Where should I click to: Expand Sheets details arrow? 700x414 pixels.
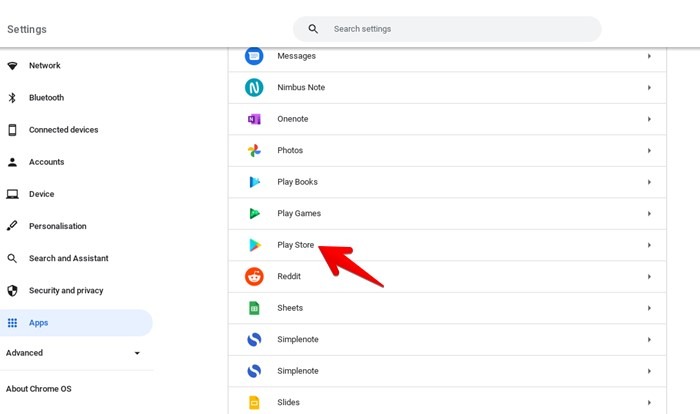click(x=649, y=308)
